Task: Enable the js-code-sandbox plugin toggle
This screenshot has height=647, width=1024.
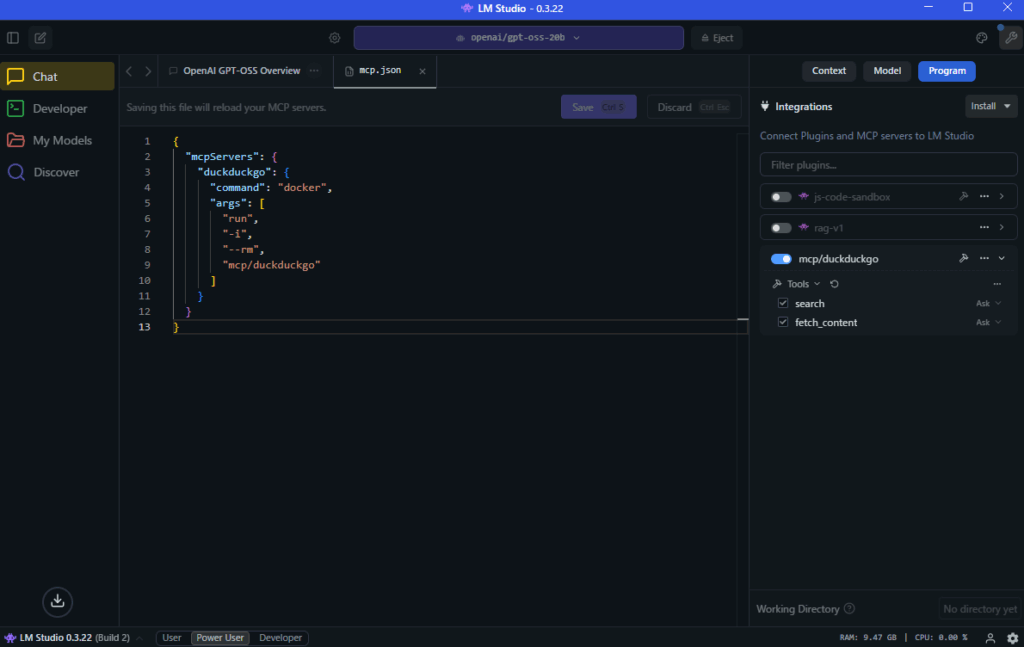Action: pos(781,197)
